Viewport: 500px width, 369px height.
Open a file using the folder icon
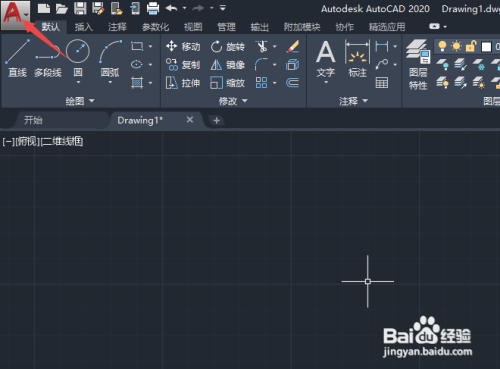tap(62, 8)
